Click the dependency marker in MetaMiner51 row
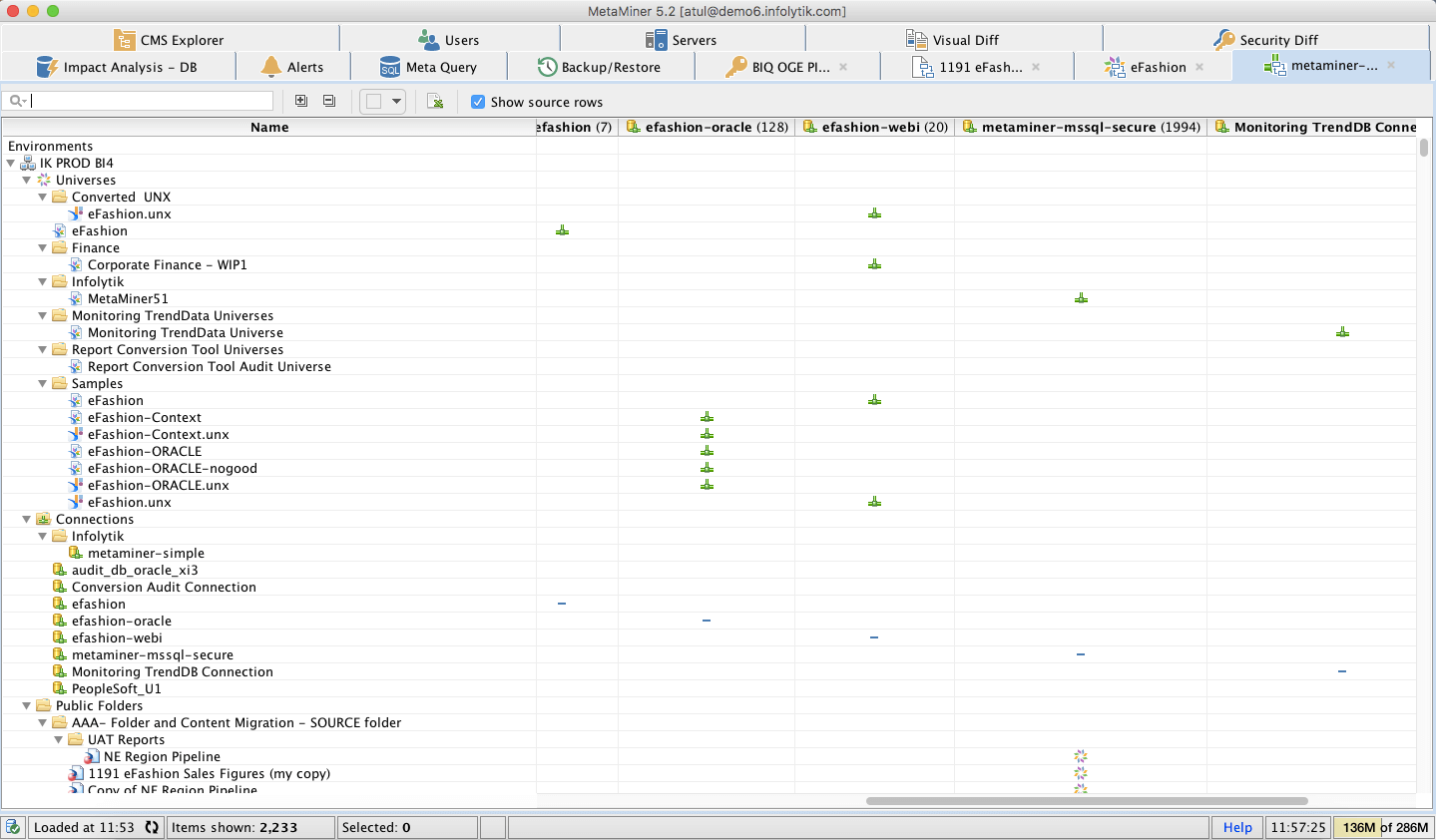The image size is (1436, 840). click(1081, 298)
